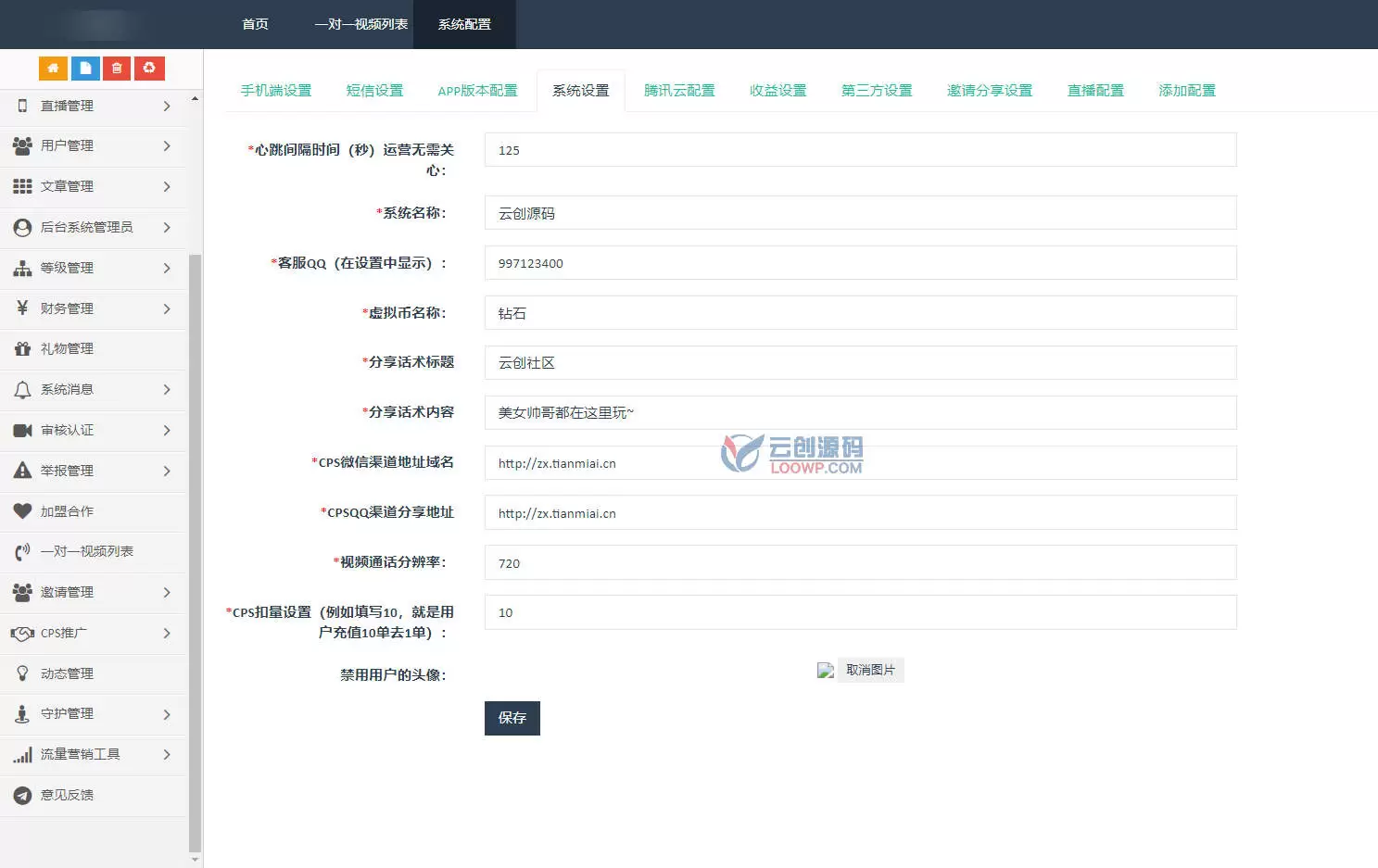1378x868 pixels.
Task: Expand the 举报管理 chevron
Action: click(x=167, y=471)
